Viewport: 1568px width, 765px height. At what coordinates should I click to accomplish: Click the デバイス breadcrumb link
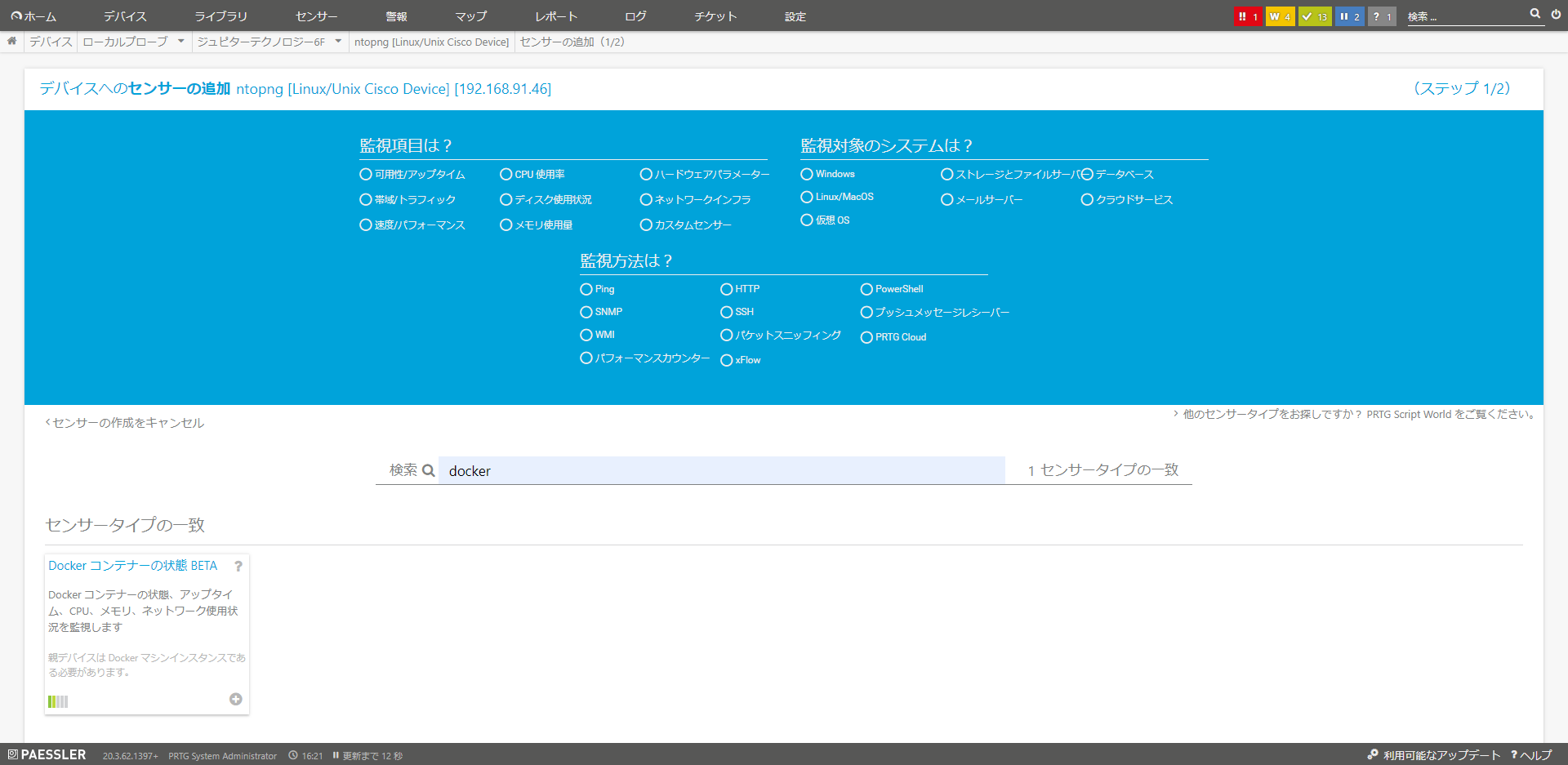tap(51, 42)
